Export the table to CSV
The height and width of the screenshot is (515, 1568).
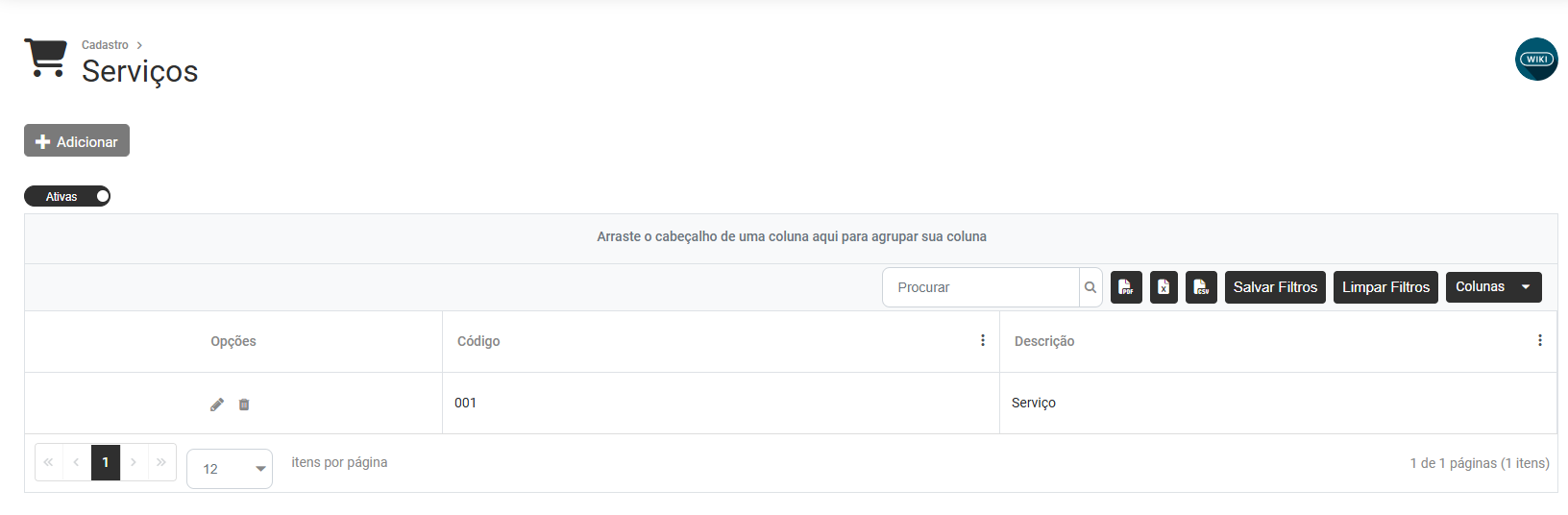tap(1201, 287)
